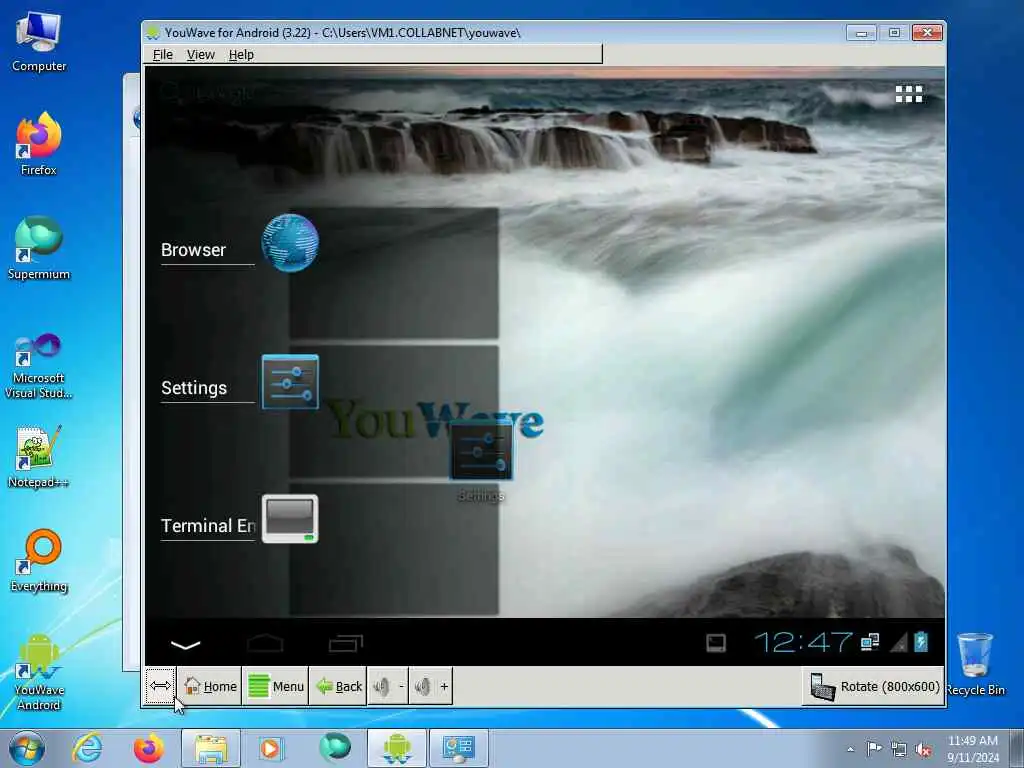Click the dragged Settings icon on home screen
The height and width of the screenshot is (768, 1024).
[481, 453]
